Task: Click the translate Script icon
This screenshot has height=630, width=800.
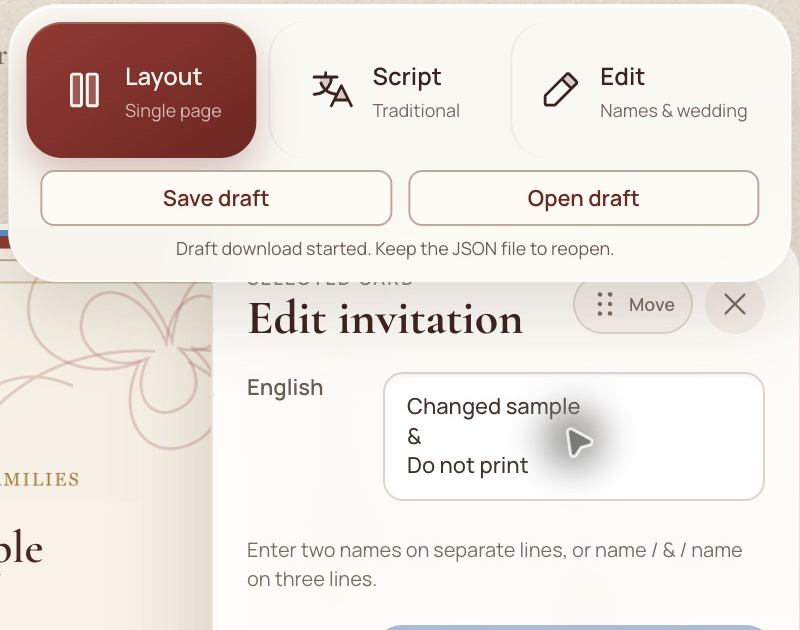Action: pyautogui.click(x=332, y=90)
